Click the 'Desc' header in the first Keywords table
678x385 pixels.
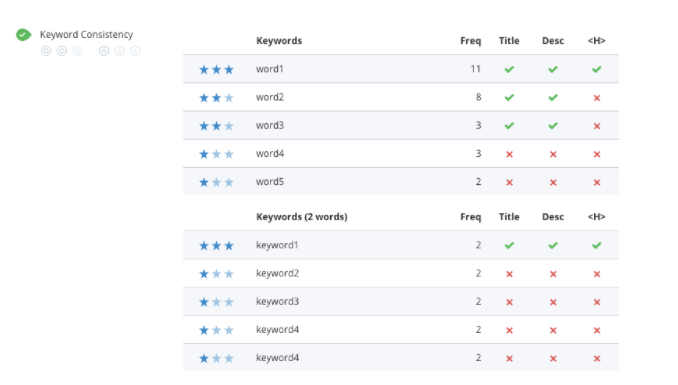pos(553,41)
